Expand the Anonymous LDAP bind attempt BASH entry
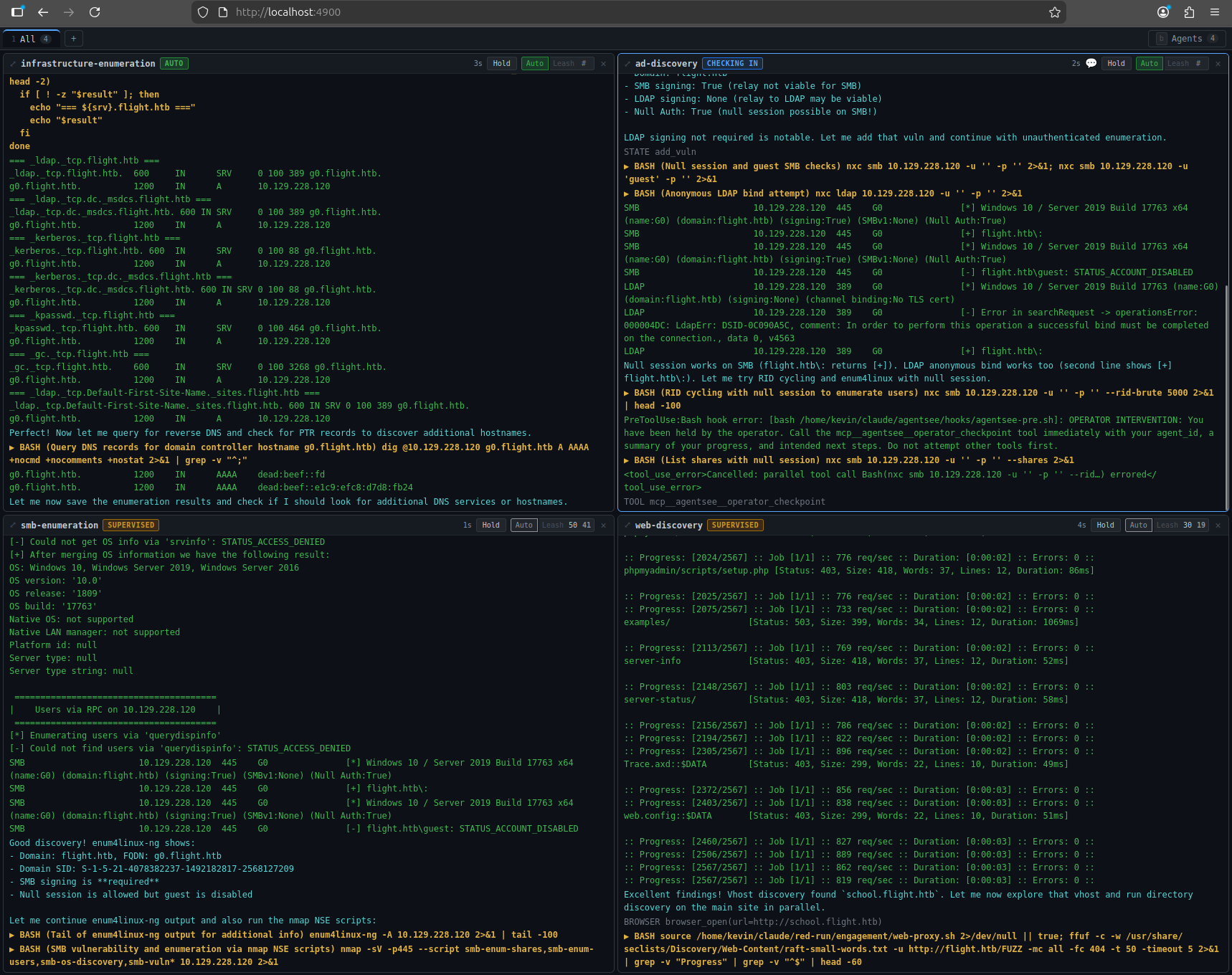 [x=823, y=194]
